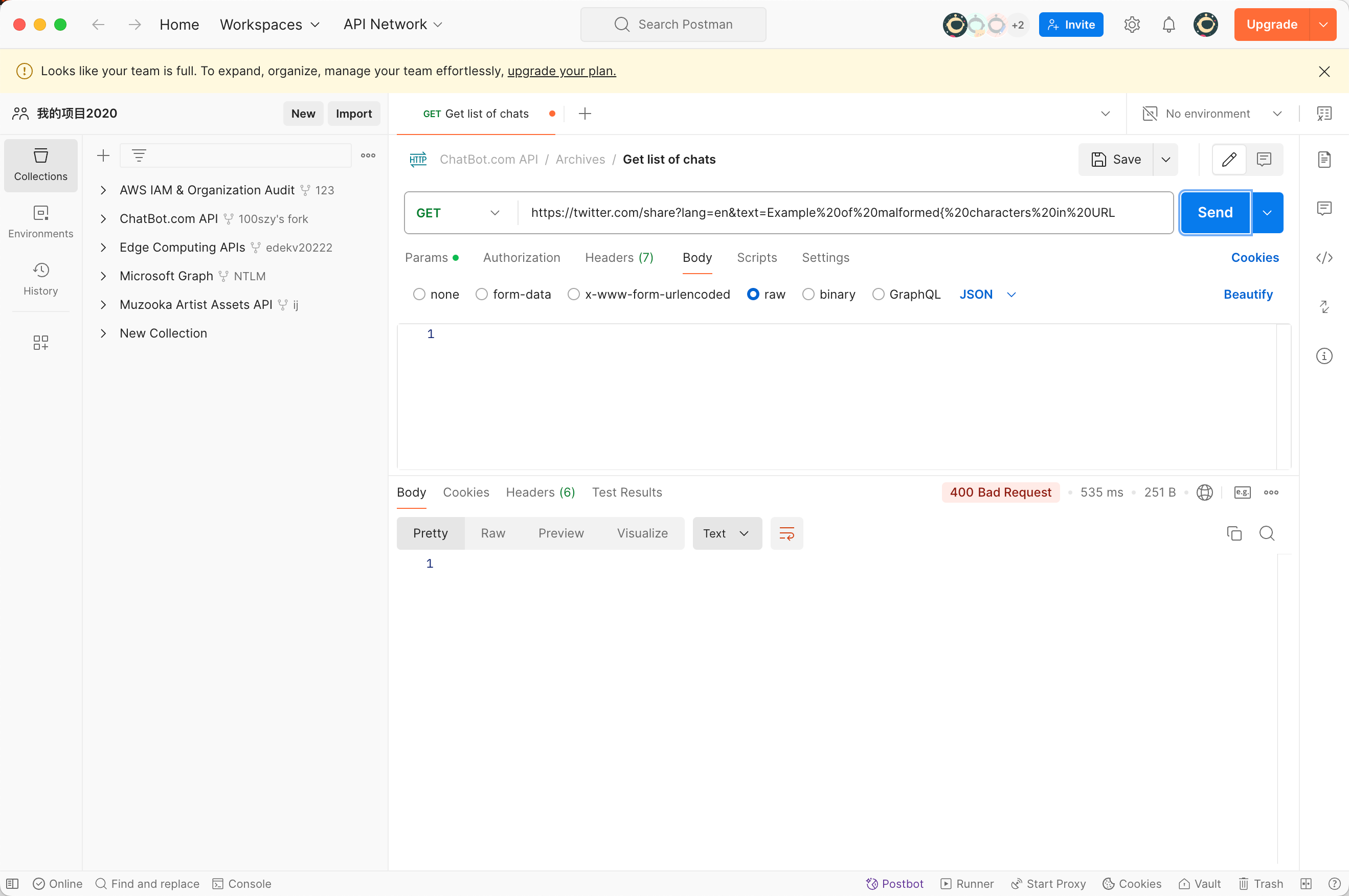
Task: Switch to the request Headers (7) tab
Action: click(619, 258)
